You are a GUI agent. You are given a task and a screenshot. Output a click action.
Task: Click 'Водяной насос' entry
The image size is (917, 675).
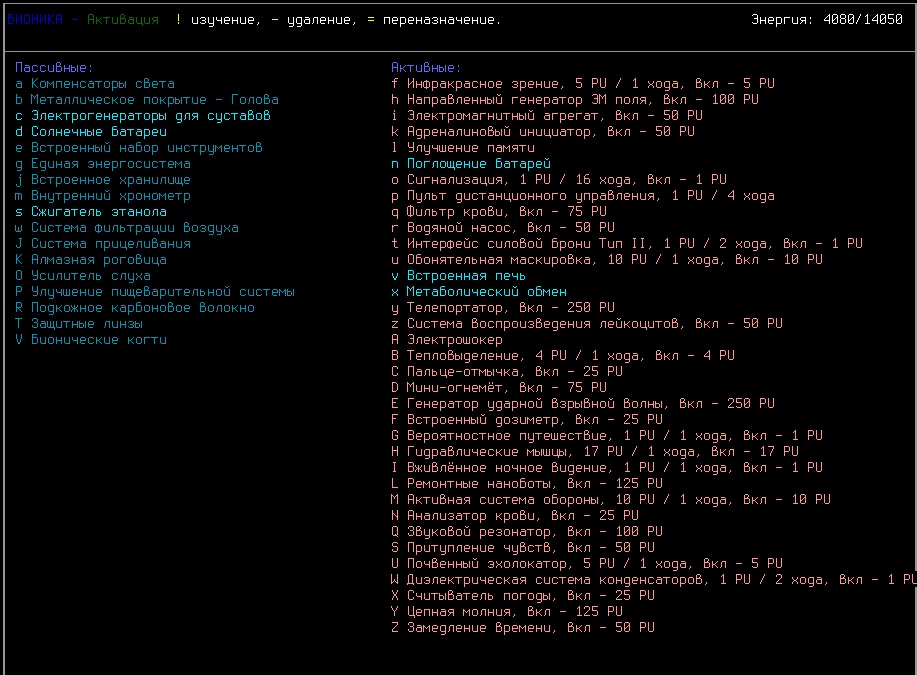tap(503, 228)
